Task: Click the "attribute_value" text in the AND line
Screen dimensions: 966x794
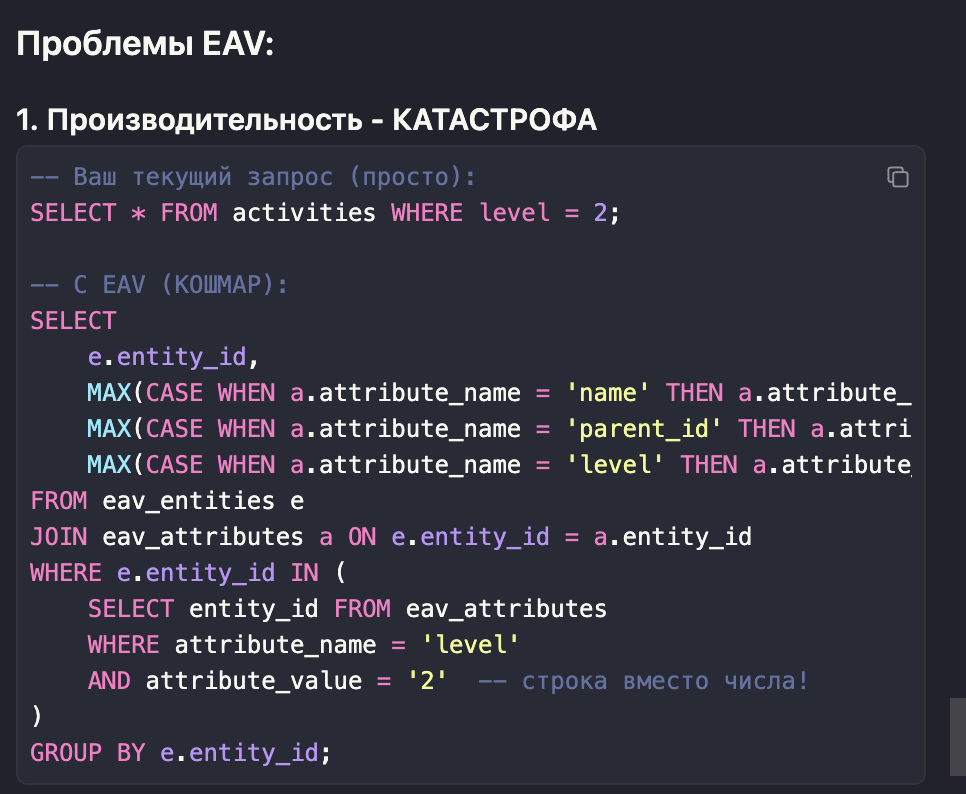Action: [253, 681]
